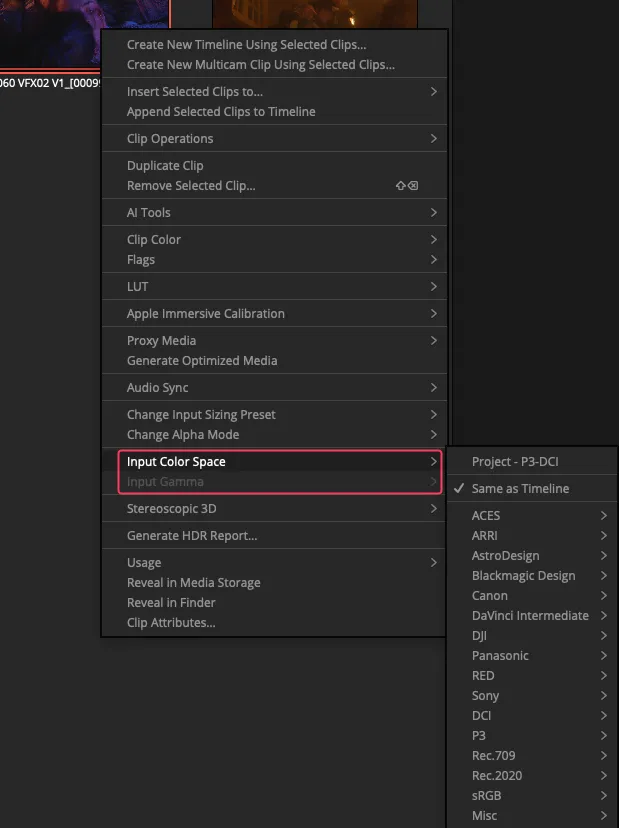Screen dimensions: 619x828
Task: Open Clip Attributes dialog
Action: click(x=171, y=623)
